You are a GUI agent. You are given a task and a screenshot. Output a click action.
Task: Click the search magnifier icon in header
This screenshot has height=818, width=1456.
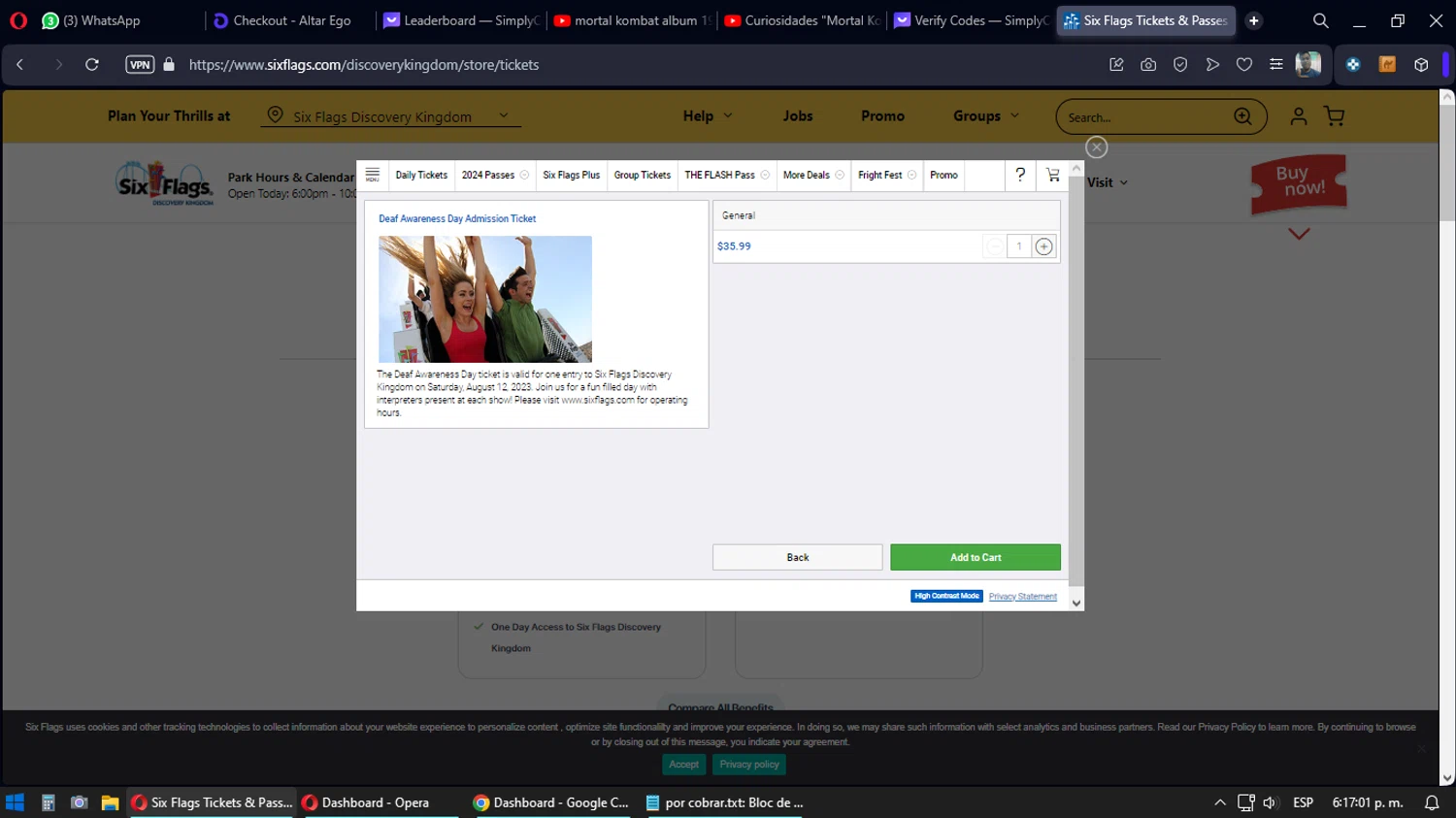click(x=1242, y=116)
